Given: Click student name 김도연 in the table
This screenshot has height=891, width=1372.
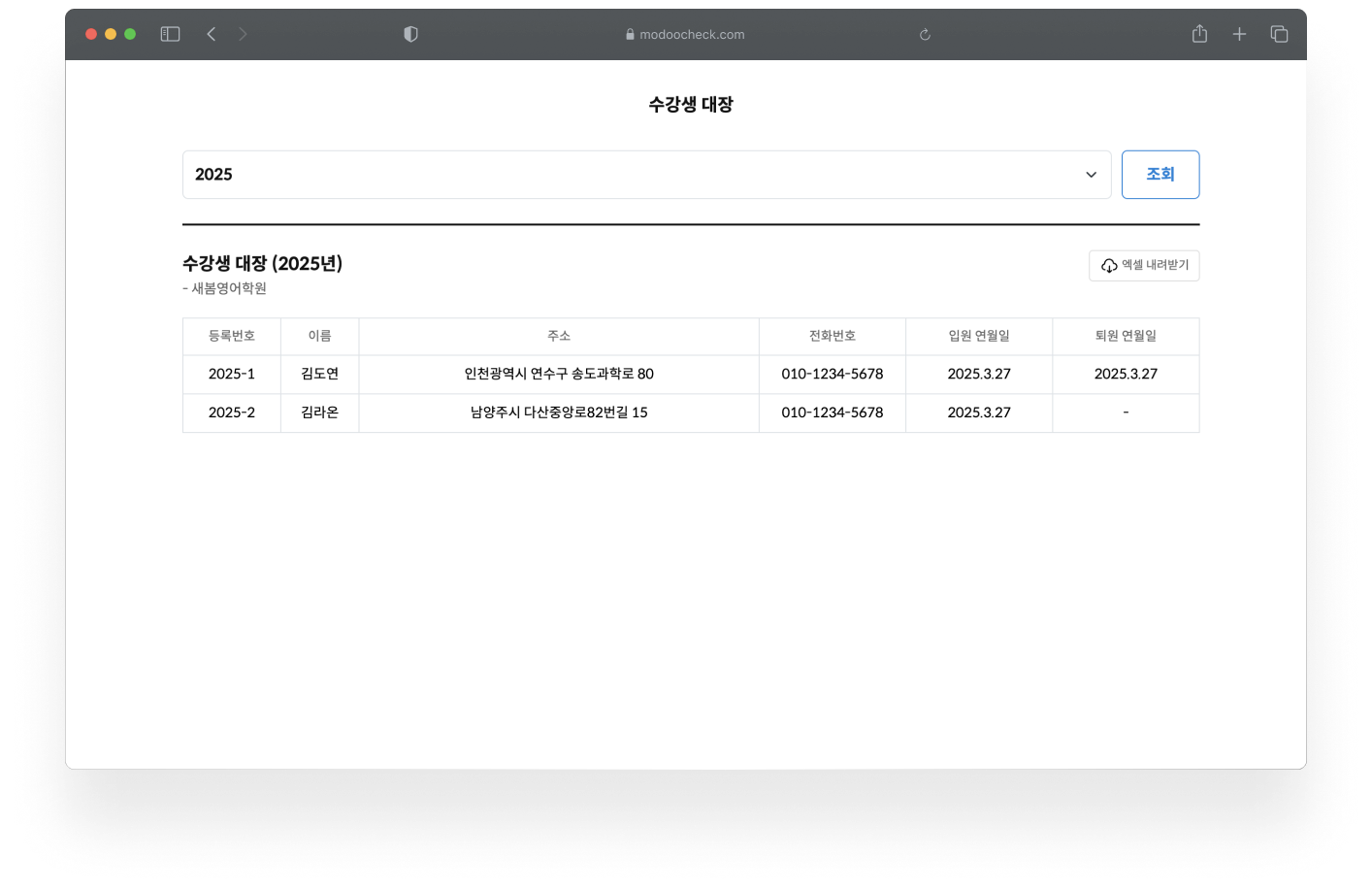Looking at the screenshot, I should click(319, 374).
